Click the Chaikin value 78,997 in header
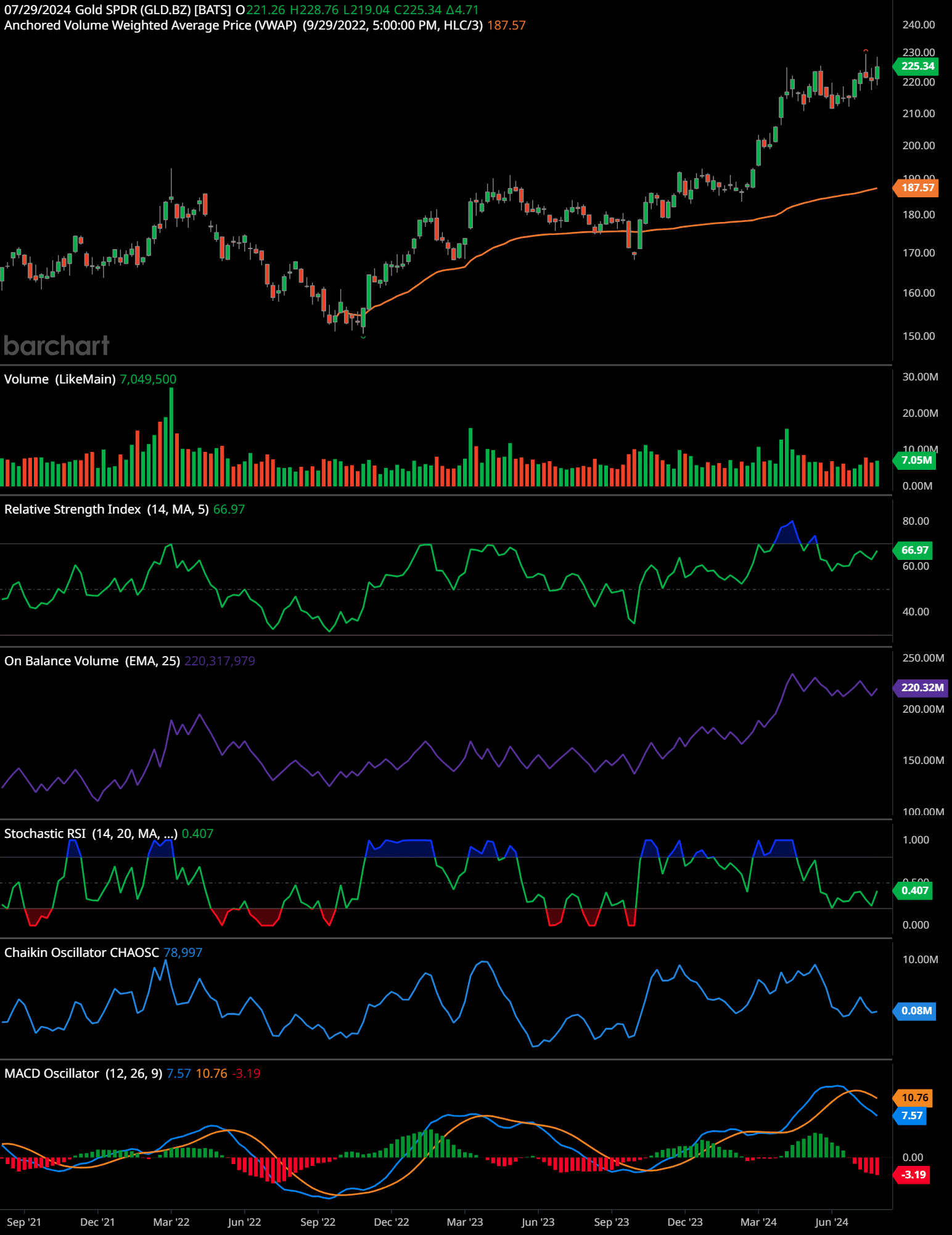952x1235 pixels. (183, 953)
